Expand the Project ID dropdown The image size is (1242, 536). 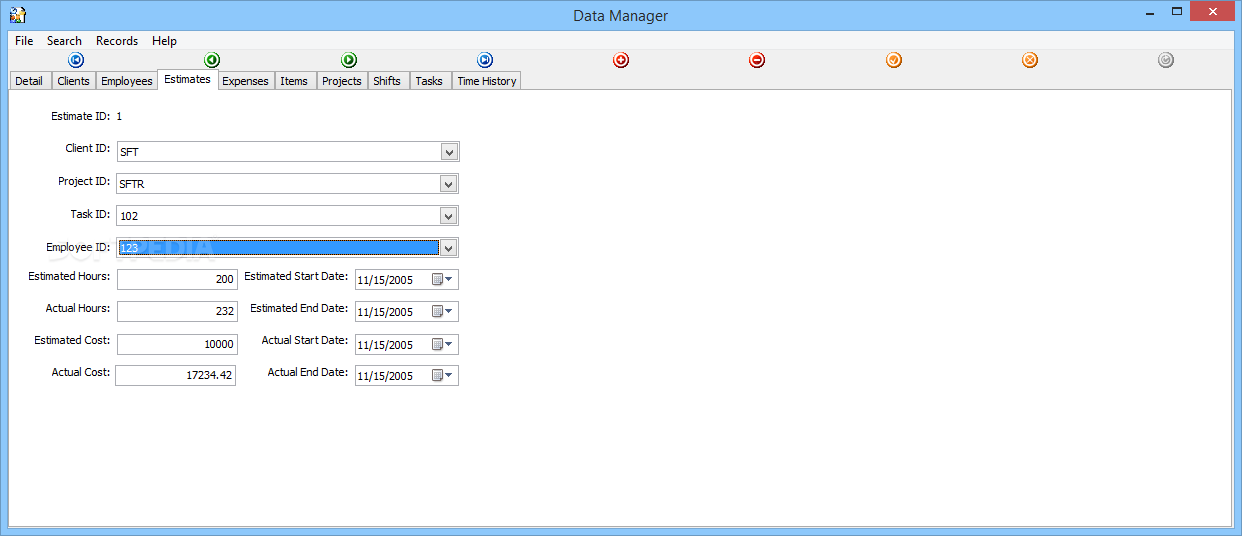(x=450, y=184)
